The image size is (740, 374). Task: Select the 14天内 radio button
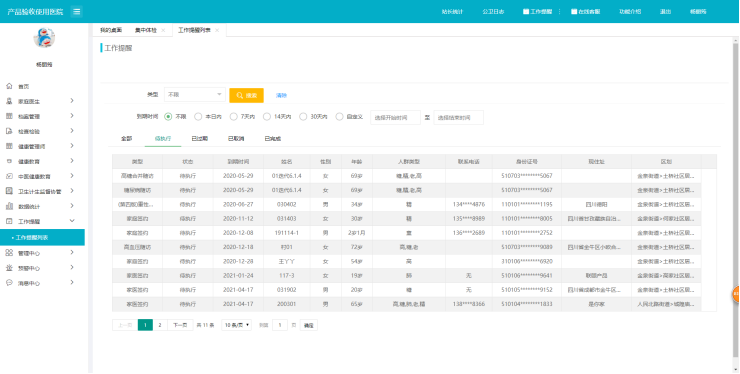coord(267,117)
